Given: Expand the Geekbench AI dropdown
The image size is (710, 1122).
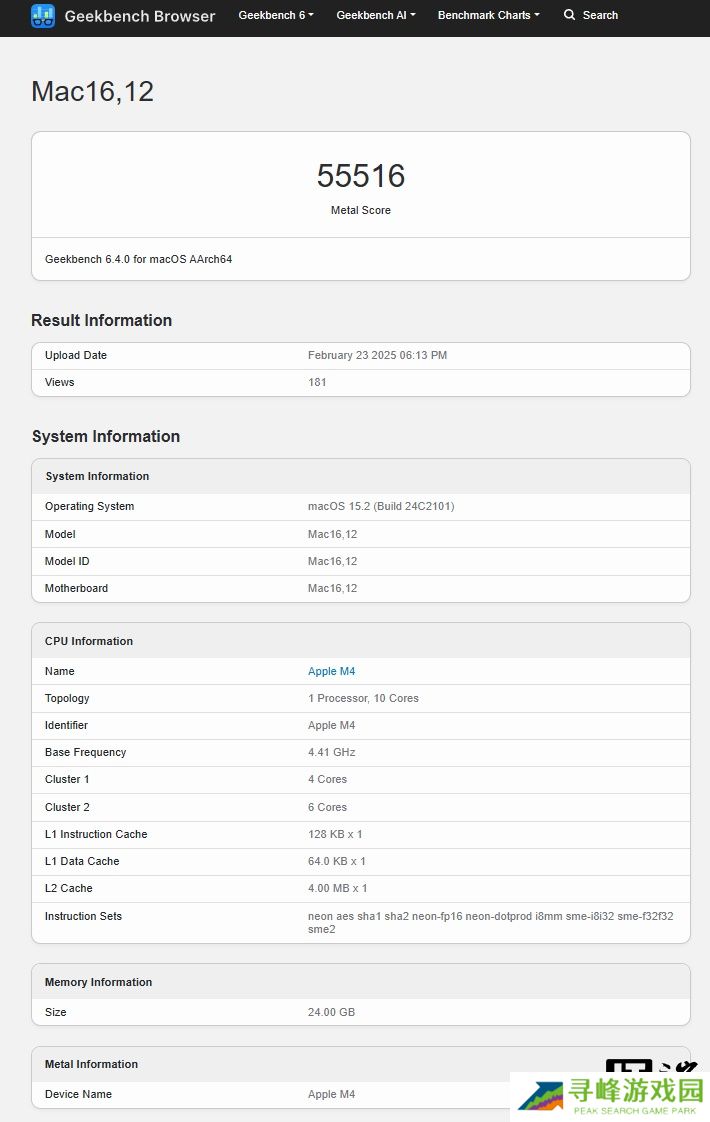Looking at the screenshot, I should pos(376,15).
